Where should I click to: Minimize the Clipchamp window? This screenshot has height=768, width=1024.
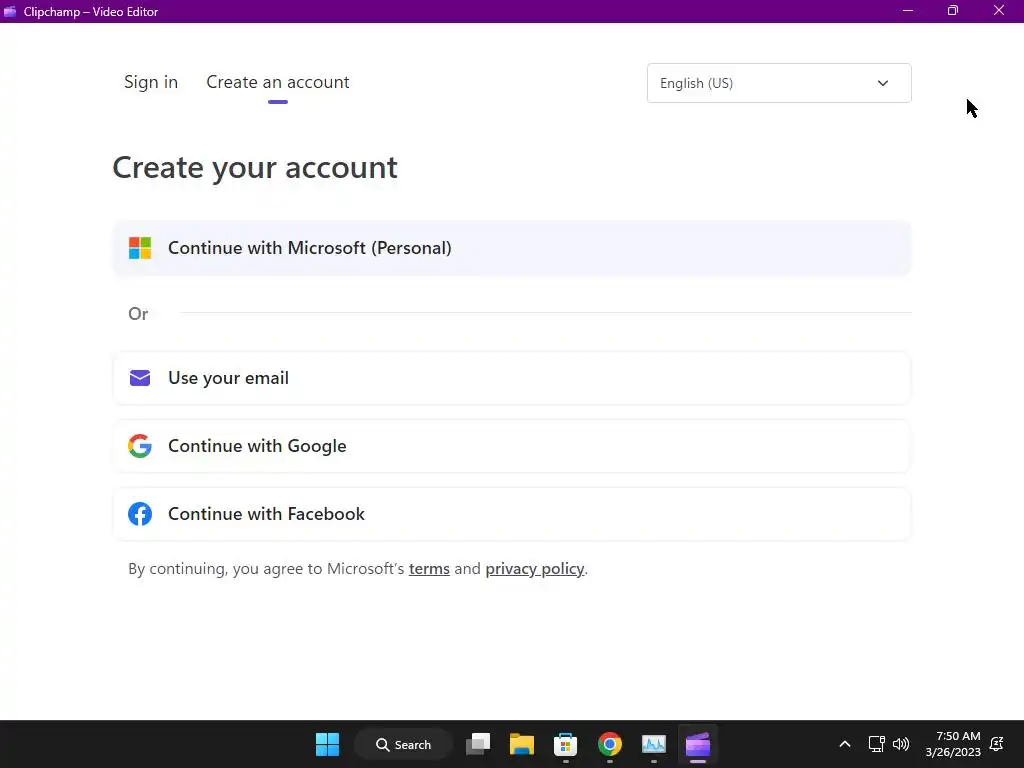(908, 11)
